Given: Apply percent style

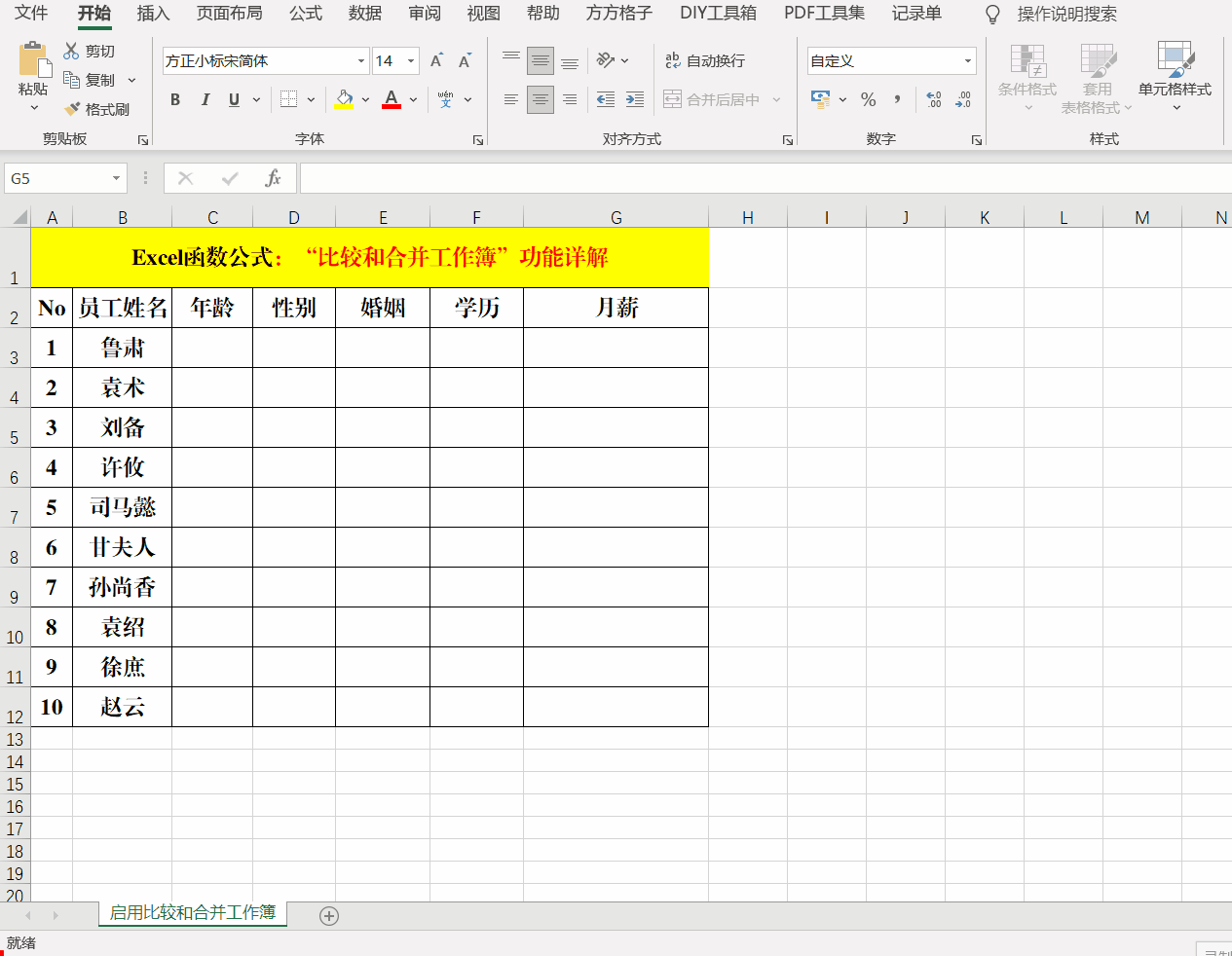Looking at the screenshot, I should [869, 99].
